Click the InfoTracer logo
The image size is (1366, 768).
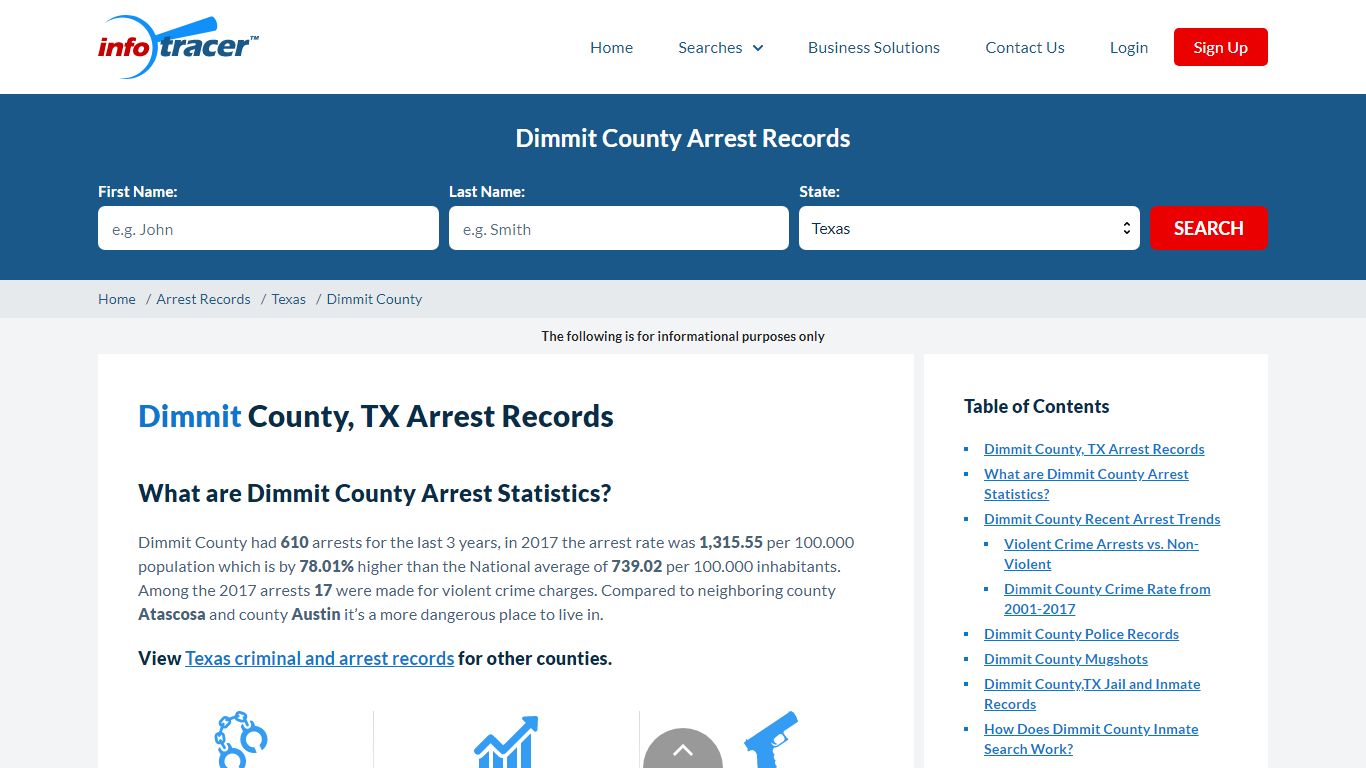coord(178,47)
